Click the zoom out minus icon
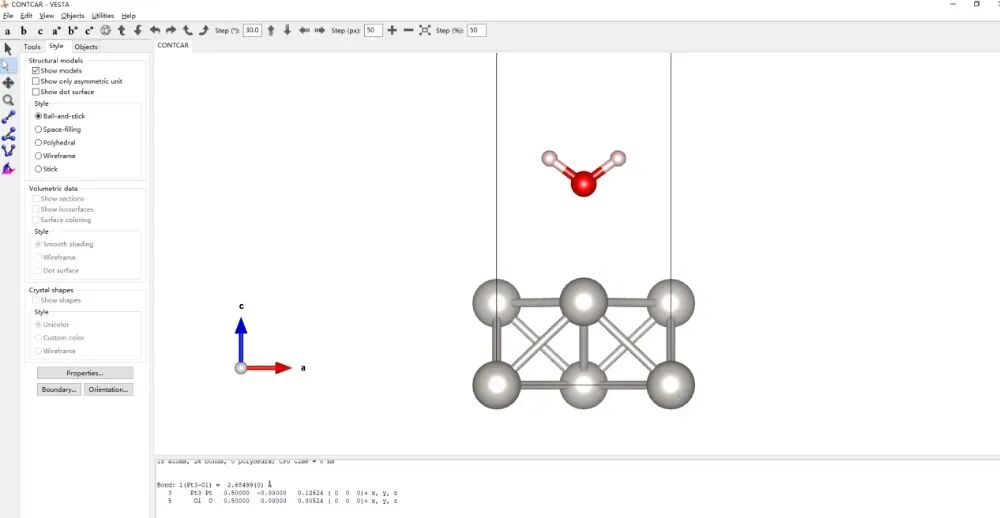Screen dimensions: 1000x518 (x=408, y=31)
